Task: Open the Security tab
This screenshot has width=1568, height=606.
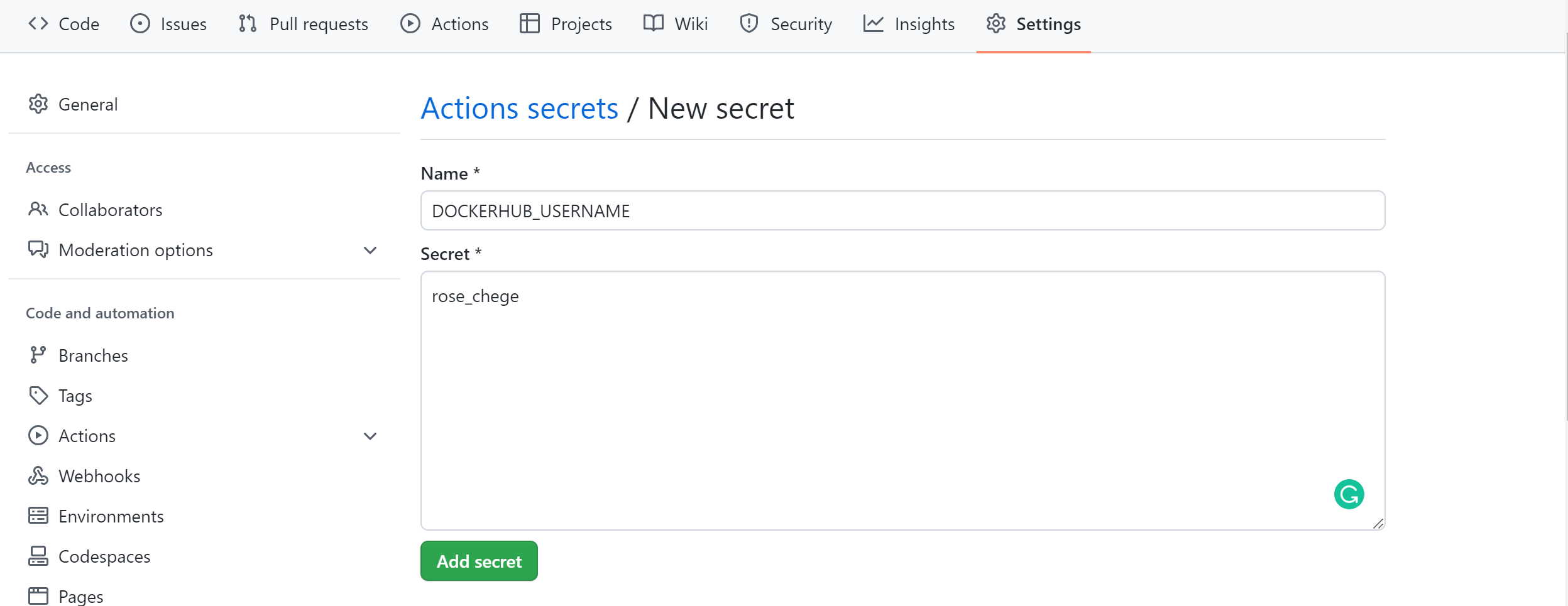Action: click(x=786, y=24)
